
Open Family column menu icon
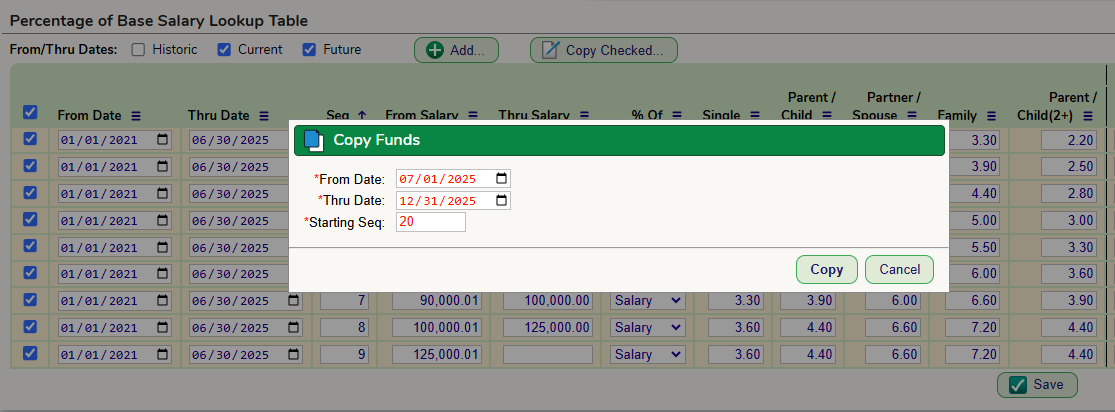coord(991,115)
